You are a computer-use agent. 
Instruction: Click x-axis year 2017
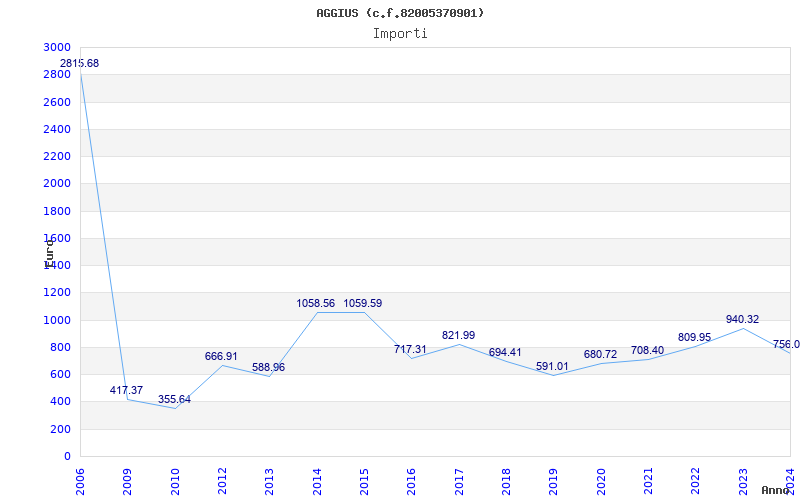point(459,482)
